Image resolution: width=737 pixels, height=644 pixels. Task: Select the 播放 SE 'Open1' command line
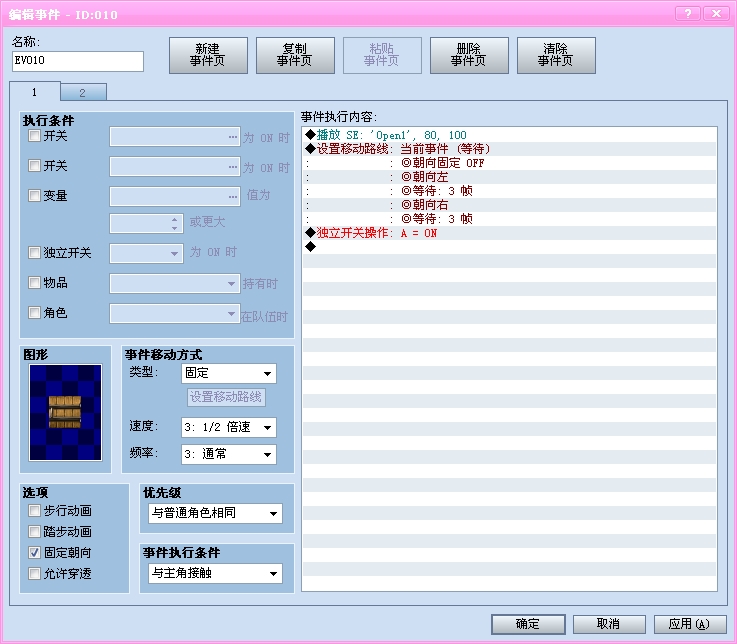pos(510,135)
